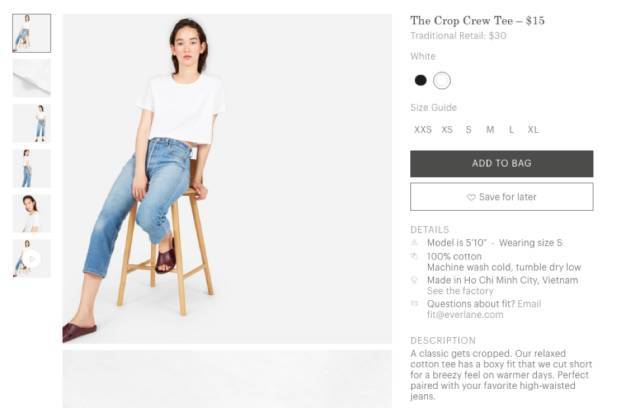Image resolution: width=640 pixels, height=408 pixels.
Task: Click the main product photo
Action: tap(227, 179)
